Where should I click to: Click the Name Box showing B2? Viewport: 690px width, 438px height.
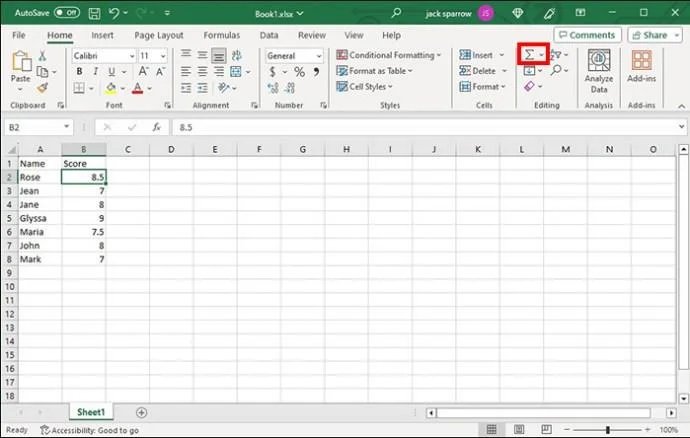35,127
